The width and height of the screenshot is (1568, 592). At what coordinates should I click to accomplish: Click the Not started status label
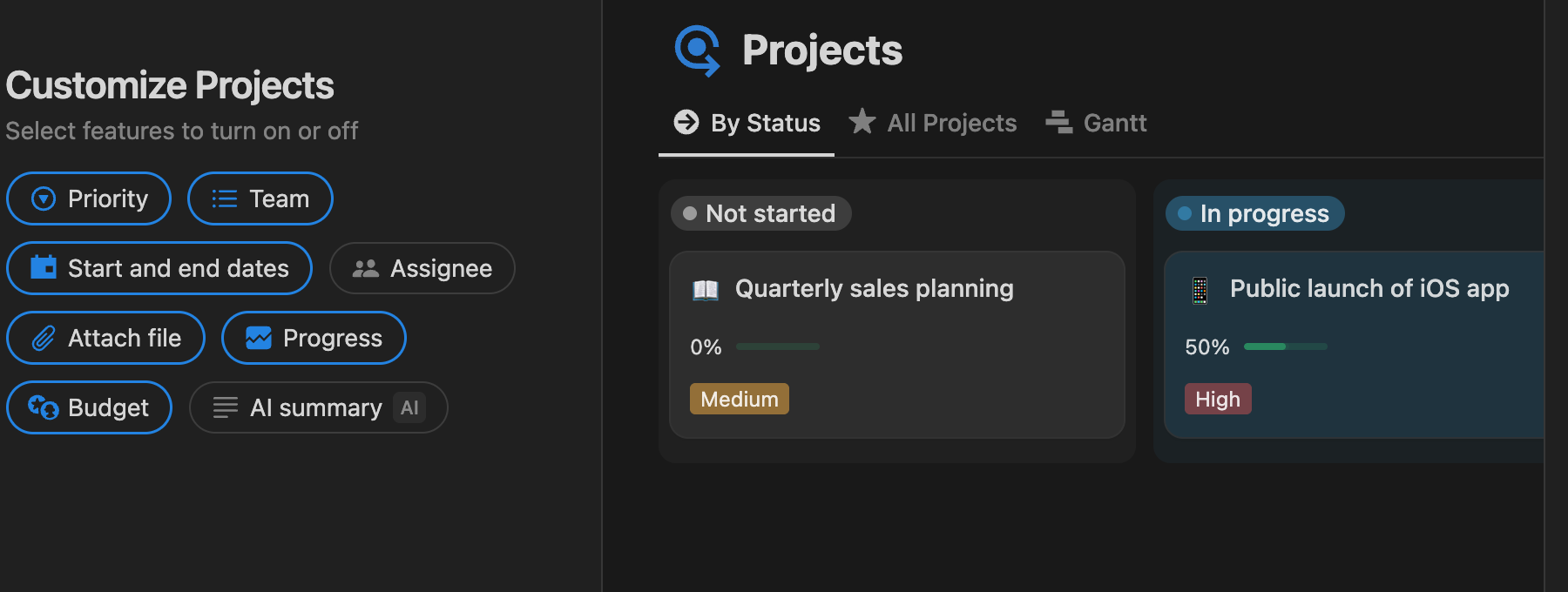click(760, 213)
